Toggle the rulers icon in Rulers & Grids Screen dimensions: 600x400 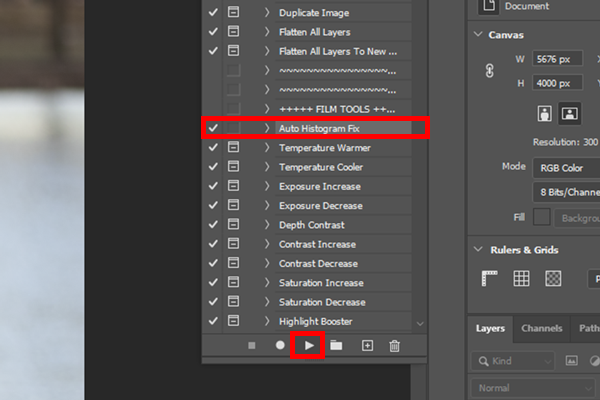pos(490,279)
